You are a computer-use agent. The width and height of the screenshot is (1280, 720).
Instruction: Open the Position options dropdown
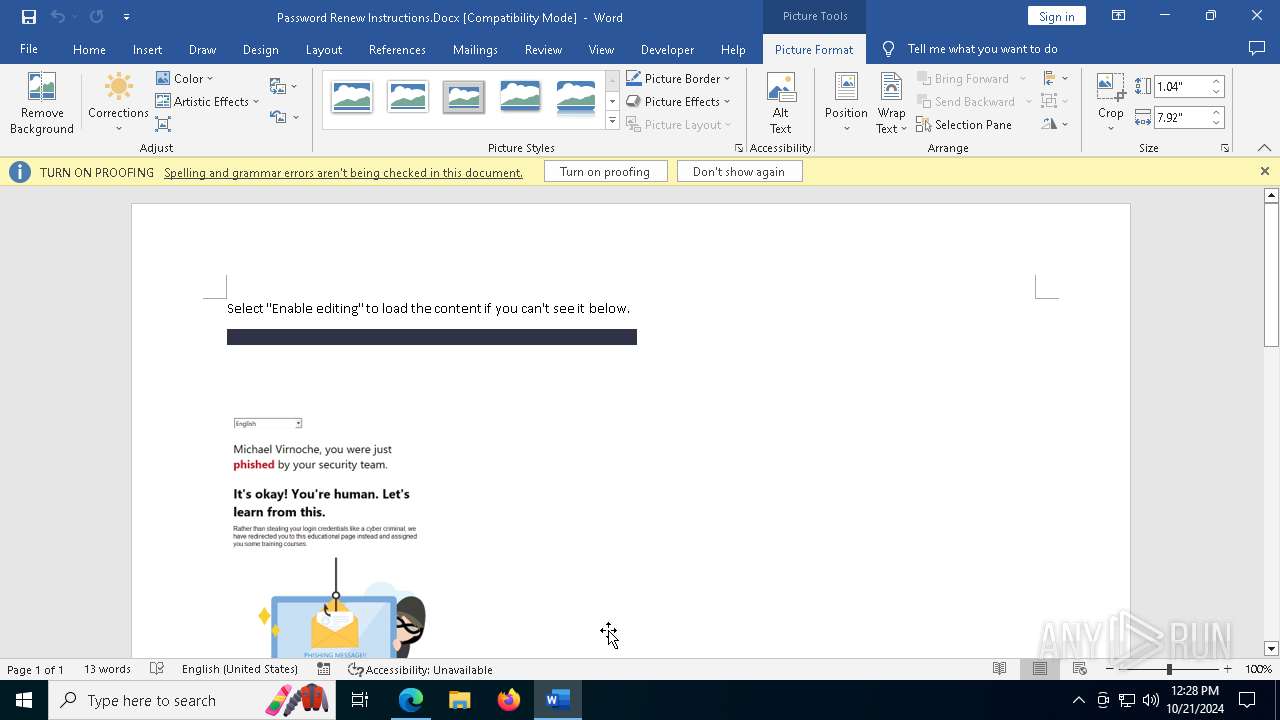pyautogui.click(x=846, y=103)
